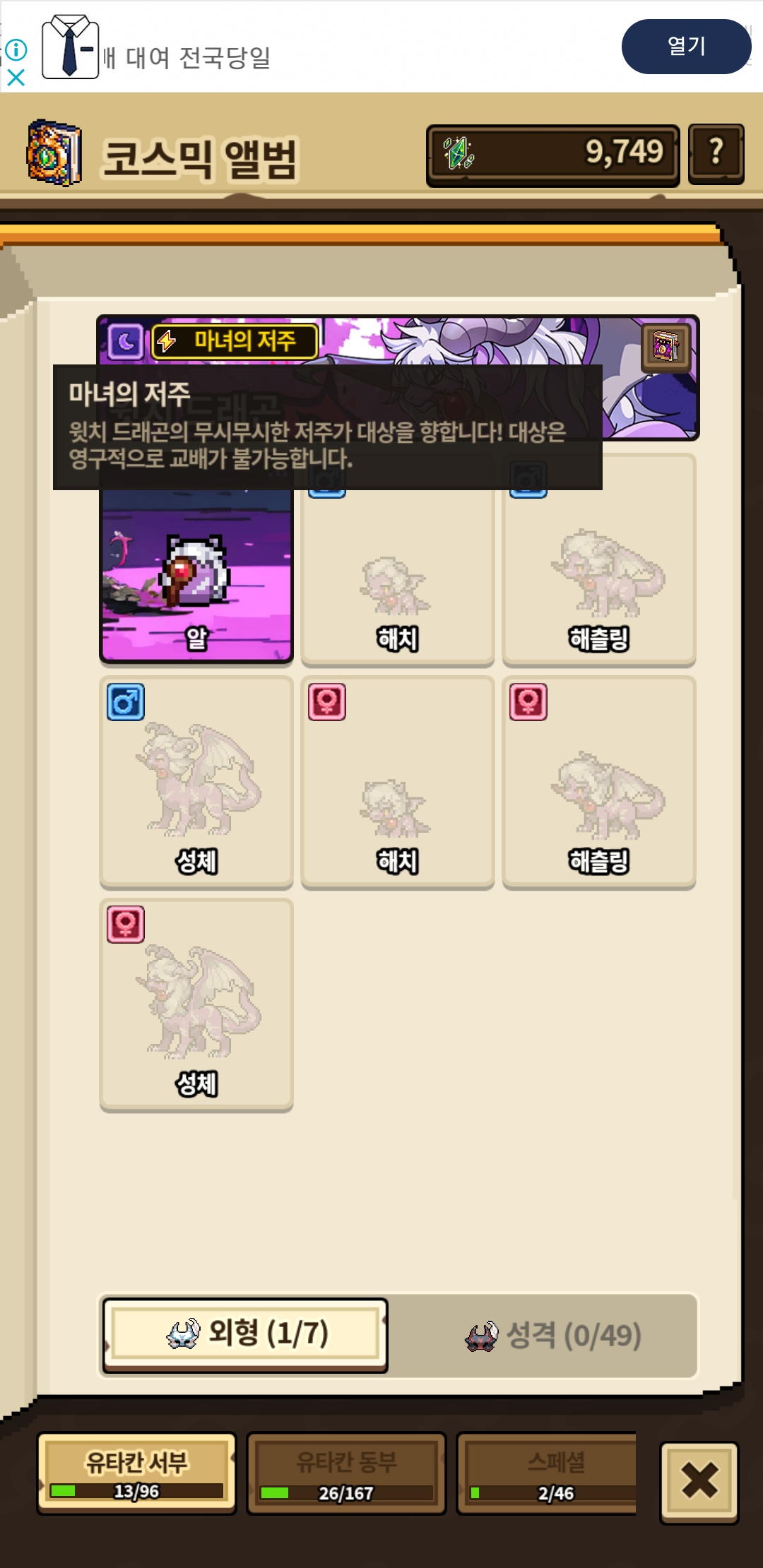Dismiss the ad with the X icon

click(16, 77)
